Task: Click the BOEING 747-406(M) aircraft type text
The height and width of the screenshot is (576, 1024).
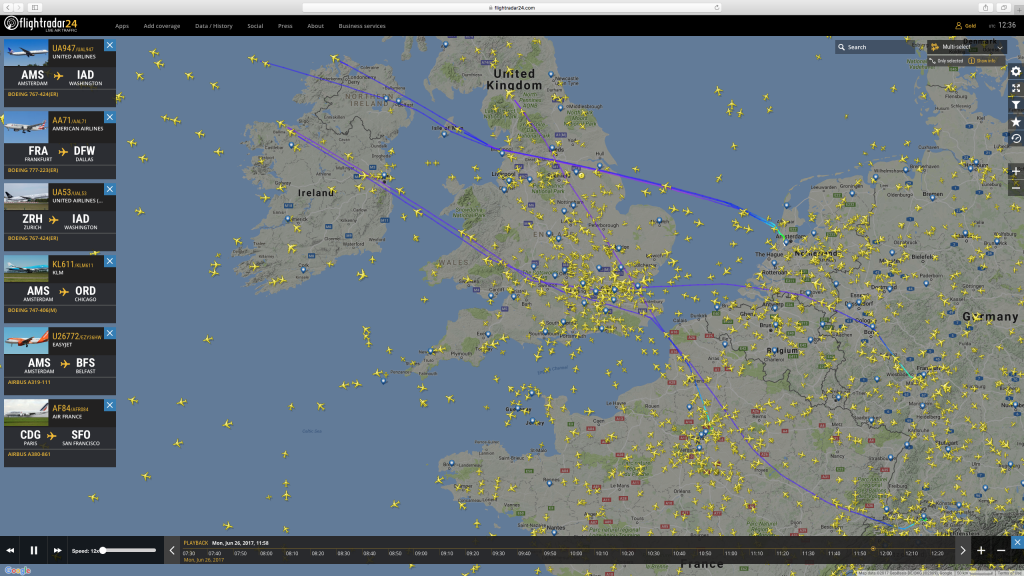Action: pos(32,310)
